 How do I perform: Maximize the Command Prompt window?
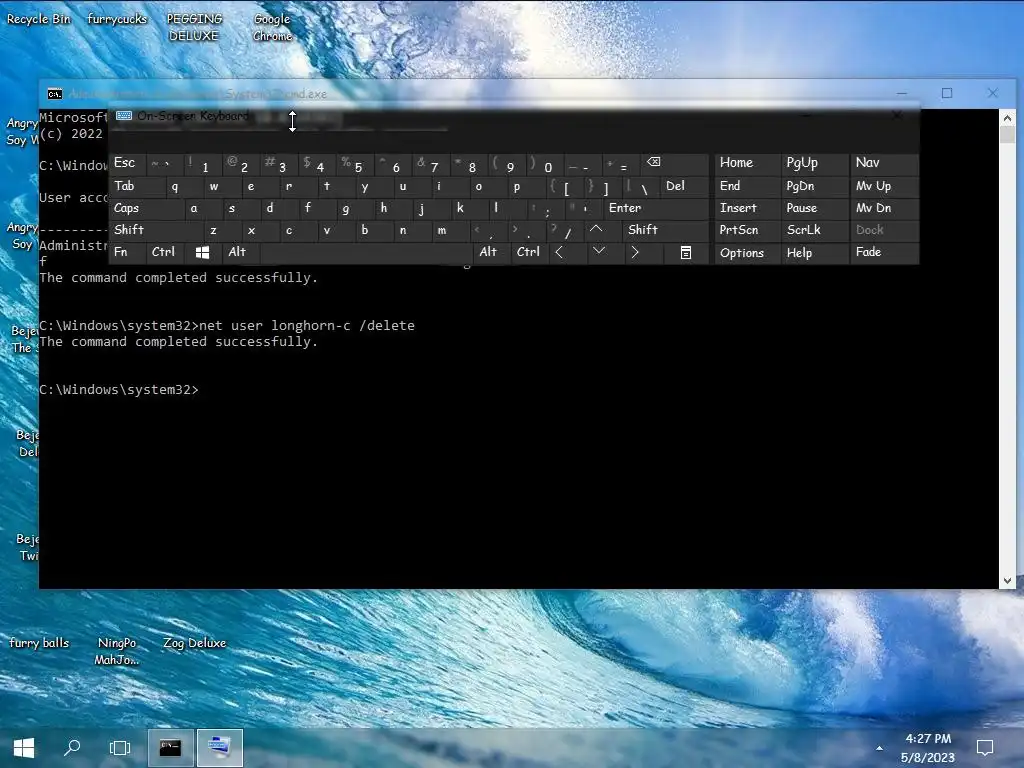click(947, 93)
